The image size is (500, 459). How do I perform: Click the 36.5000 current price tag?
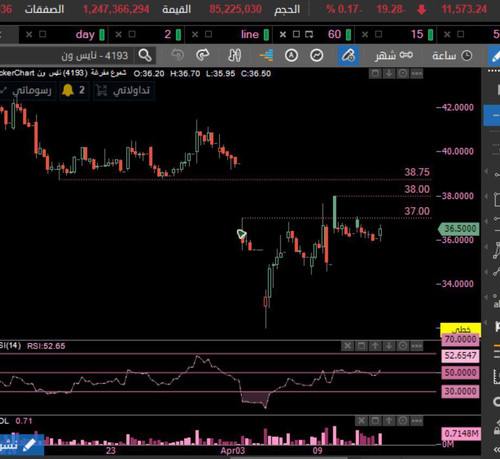[459, 229]
